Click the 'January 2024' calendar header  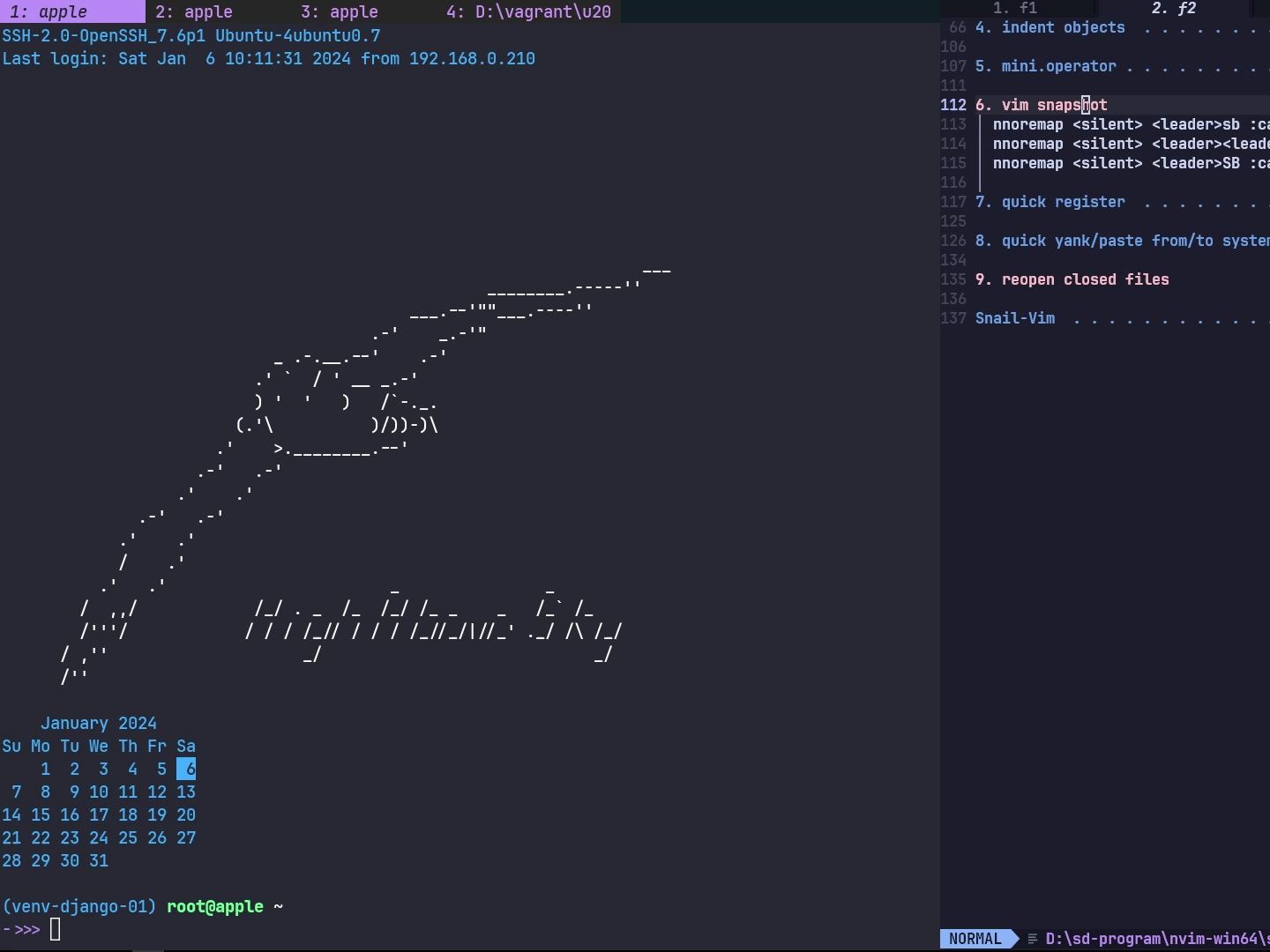[x=99, y=723]
